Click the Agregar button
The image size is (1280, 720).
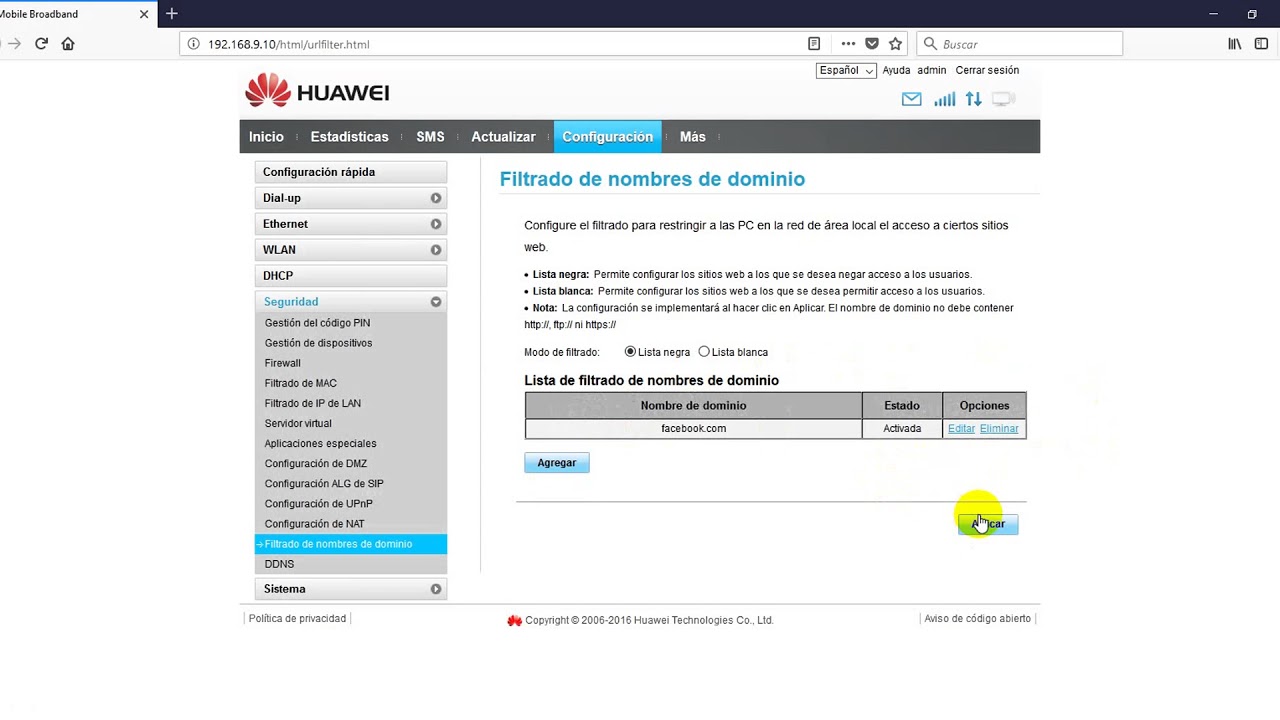coord(557,463)
